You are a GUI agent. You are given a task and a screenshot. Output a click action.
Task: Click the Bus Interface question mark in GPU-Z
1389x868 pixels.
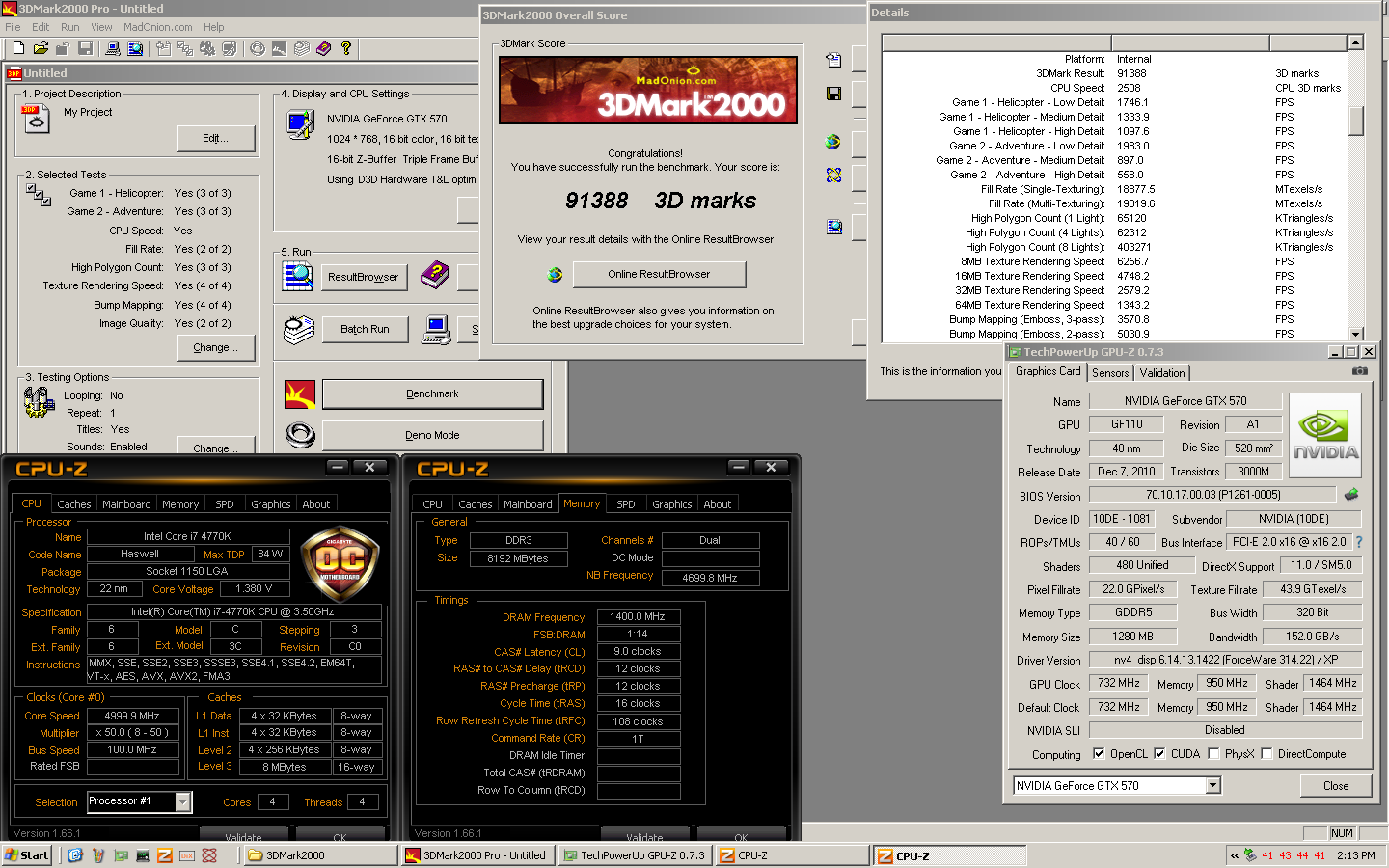(x=1359, y=542)
